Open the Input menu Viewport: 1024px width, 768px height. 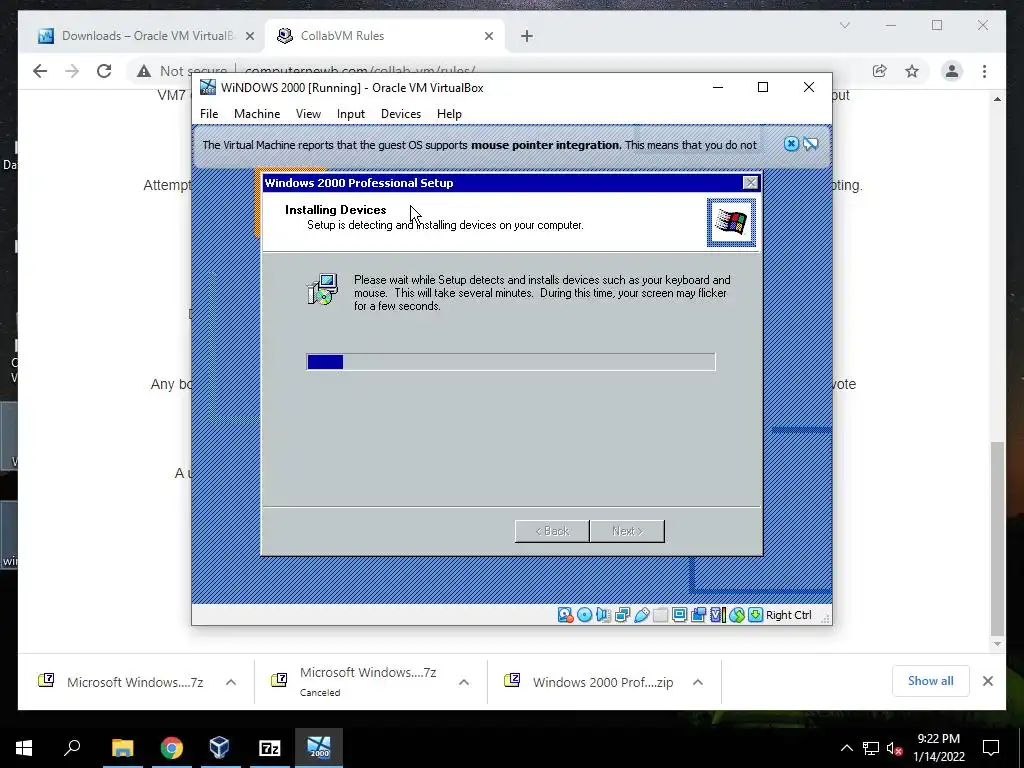point(351,114)
